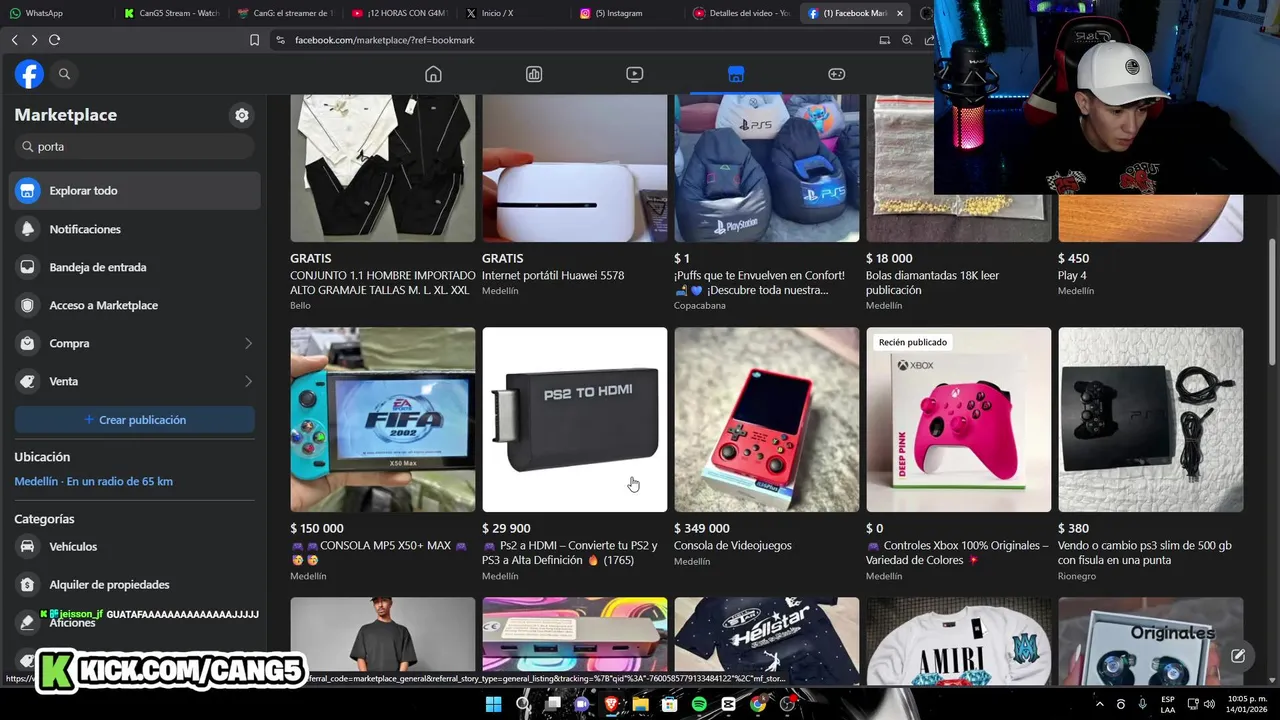The width and height of the screenshot is (1280, 720).
Task: Open PS3 slim listing image
Action: pos(1150,419)
